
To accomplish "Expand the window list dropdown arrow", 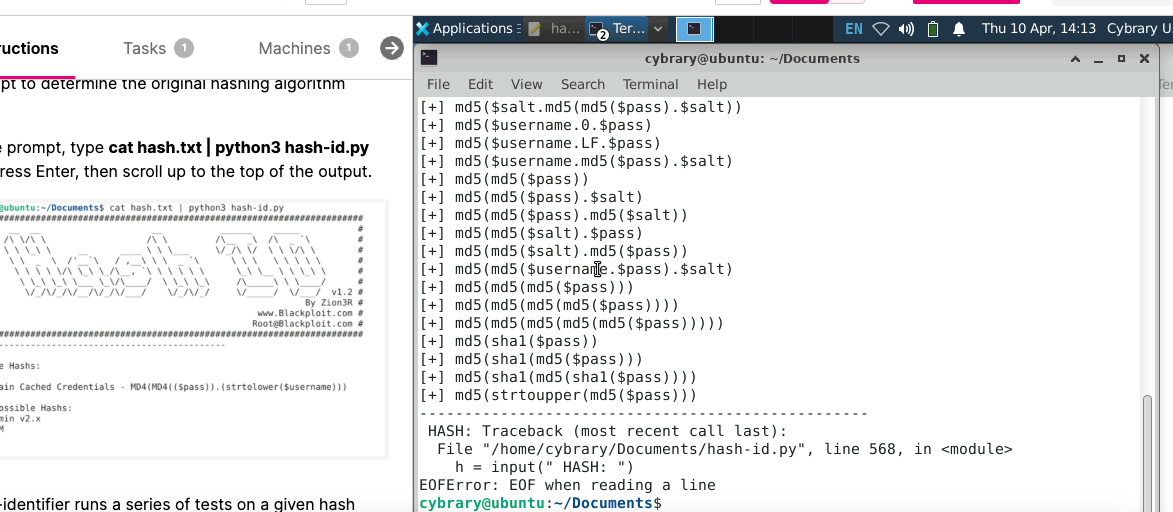I will tap(658, 29).
